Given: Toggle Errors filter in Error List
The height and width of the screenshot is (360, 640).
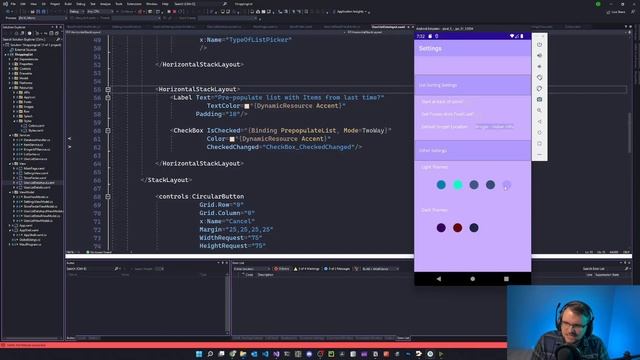Looking at the screenshot, I should click(282, 269).
